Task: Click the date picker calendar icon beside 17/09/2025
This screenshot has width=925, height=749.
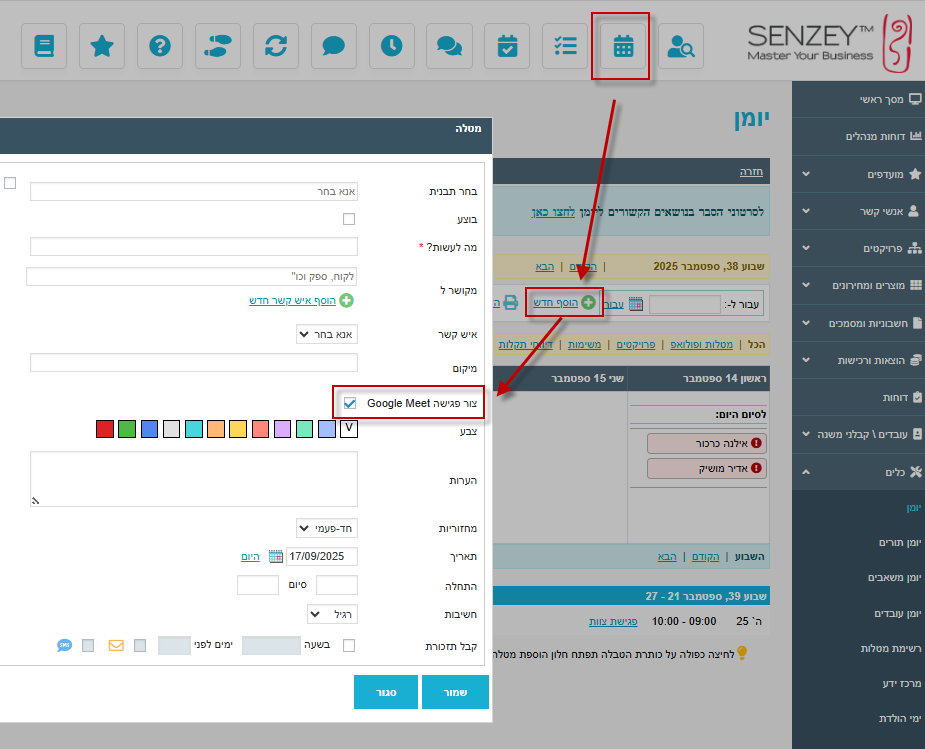Action: (x=275, y=557)
